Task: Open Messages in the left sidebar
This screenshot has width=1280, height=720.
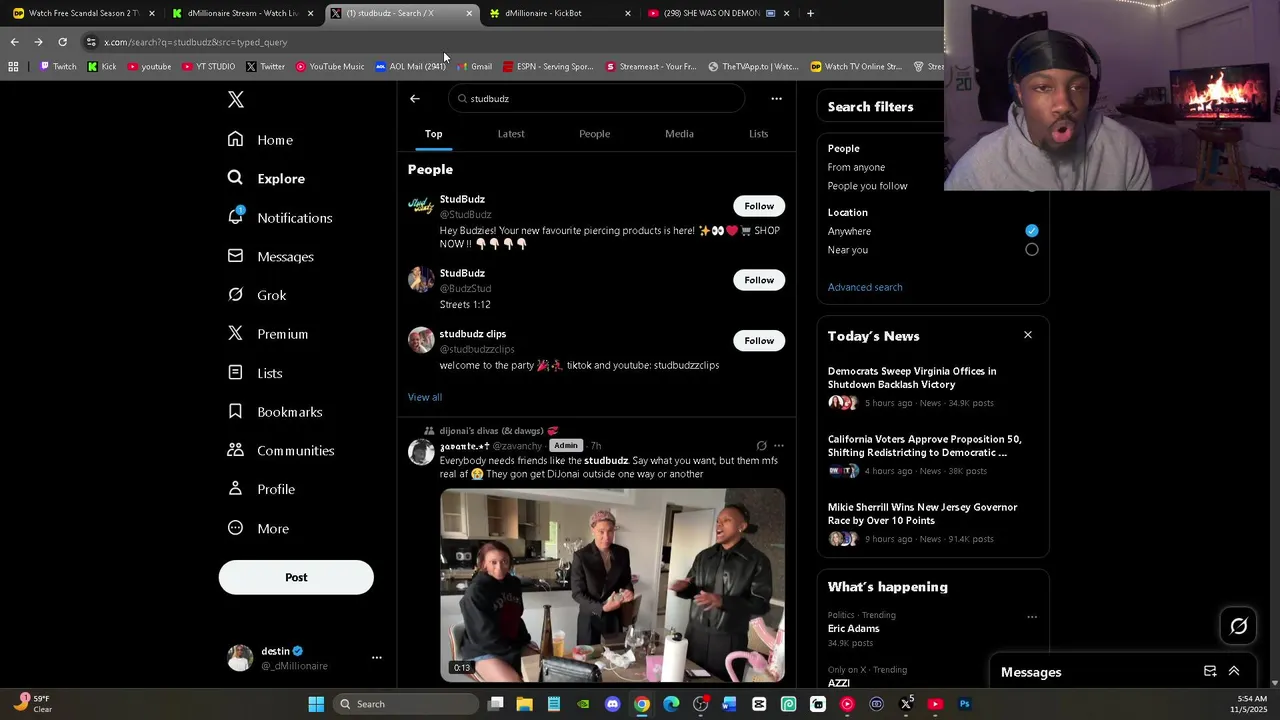Action: (x=270, y=256)
